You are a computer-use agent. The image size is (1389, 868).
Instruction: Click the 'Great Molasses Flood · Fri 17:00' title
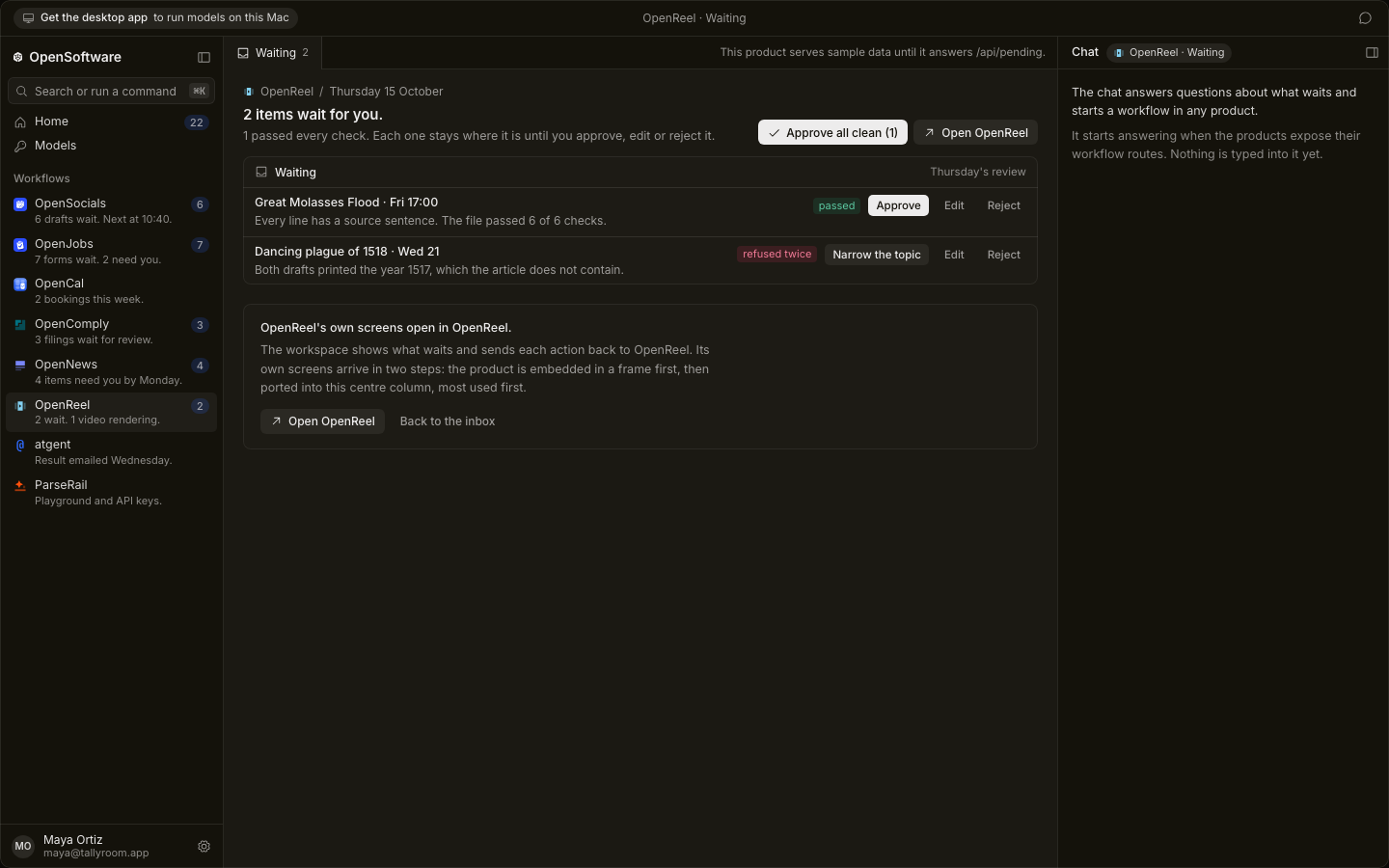coord(346,203)
